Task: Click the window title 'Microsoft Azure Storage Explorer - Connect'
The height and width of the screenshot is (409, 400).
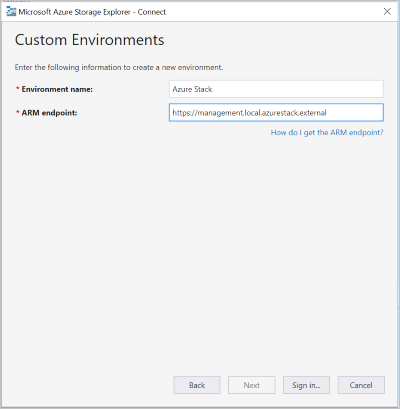Action: click(92, 12)
